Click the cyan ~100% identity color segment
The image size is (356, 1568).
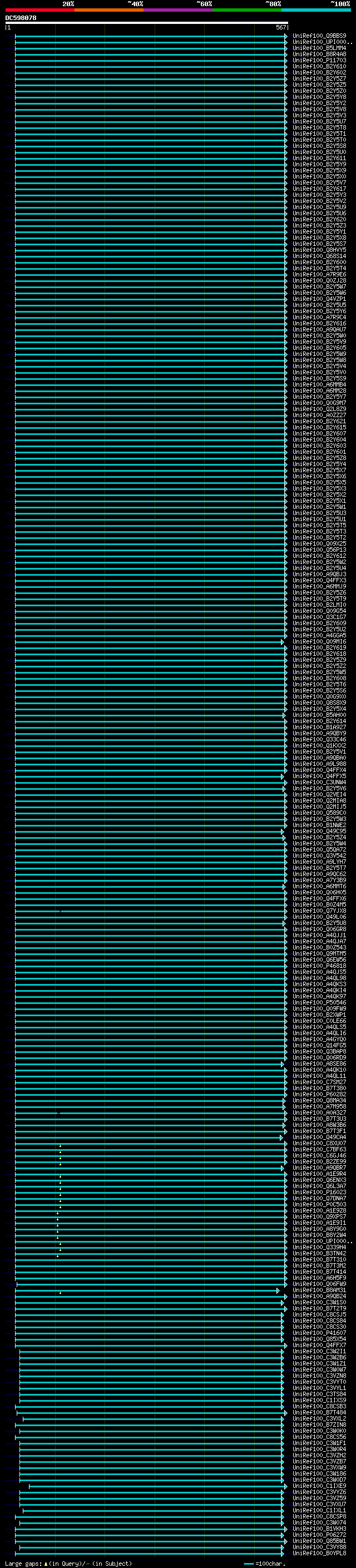point(316,11)
